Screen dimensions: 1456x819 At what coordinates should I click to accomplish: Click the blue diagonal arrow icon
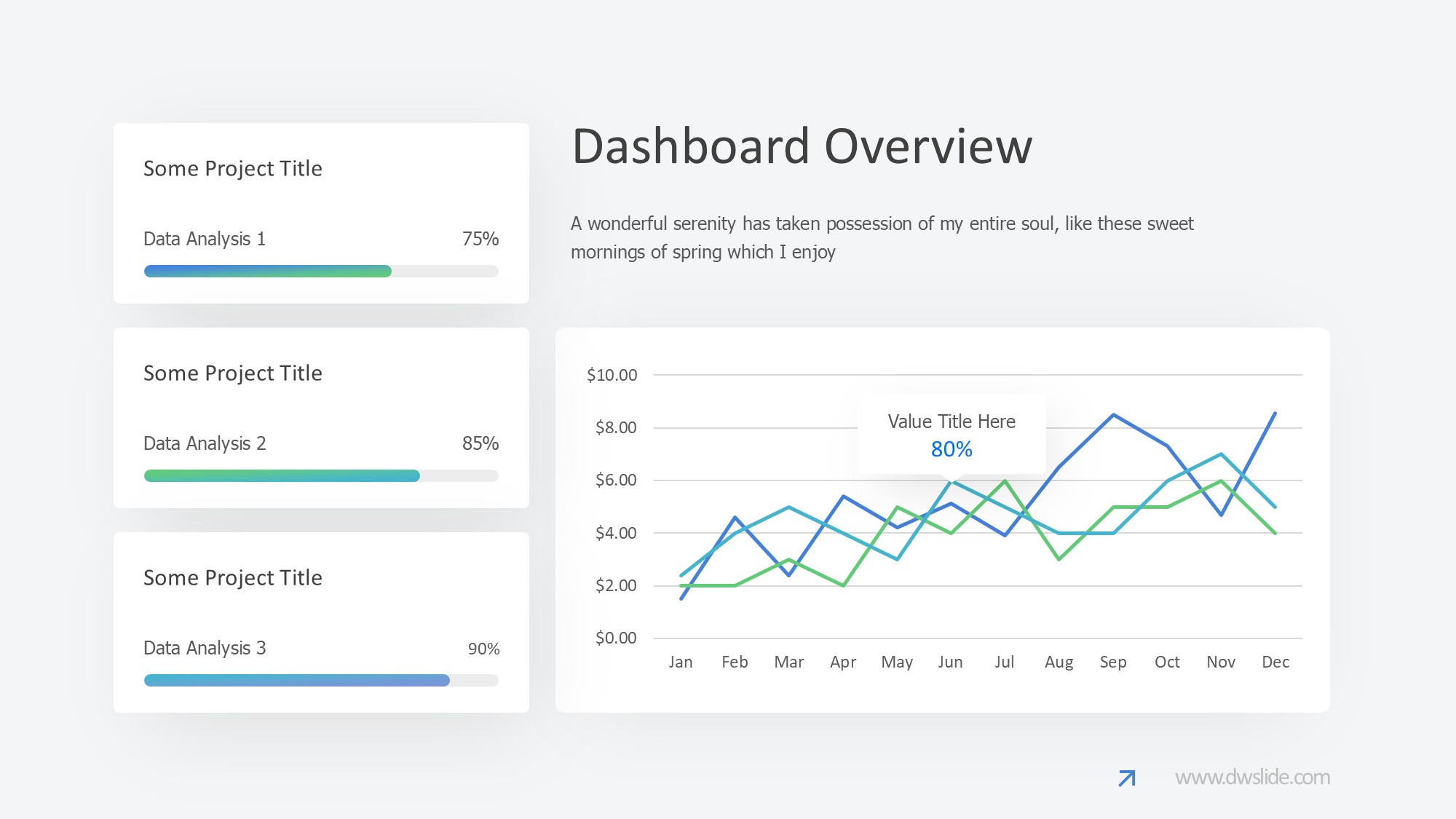pos(1127,778)
